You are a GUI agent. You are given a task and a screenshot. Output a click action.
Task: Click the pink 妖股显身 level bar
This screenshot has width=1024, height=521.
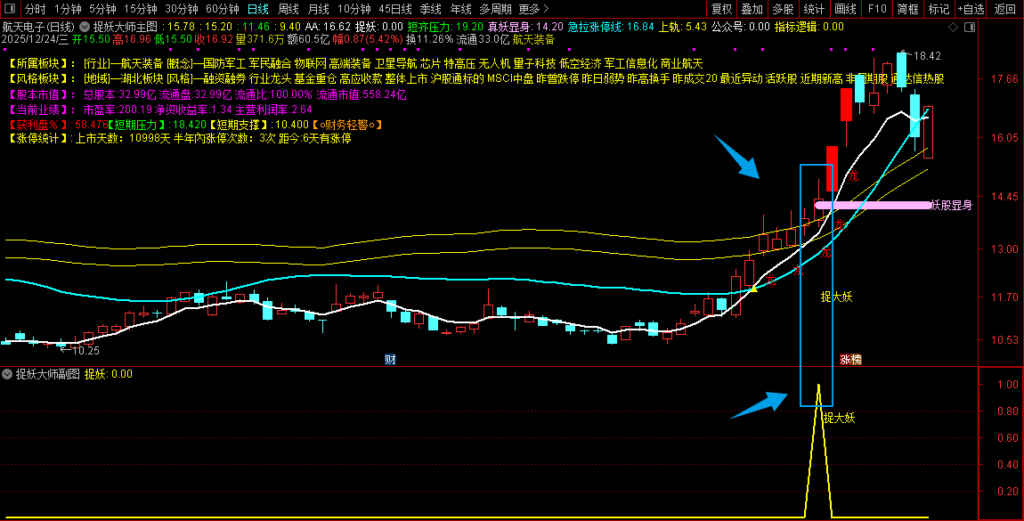[x=872, y=205]
